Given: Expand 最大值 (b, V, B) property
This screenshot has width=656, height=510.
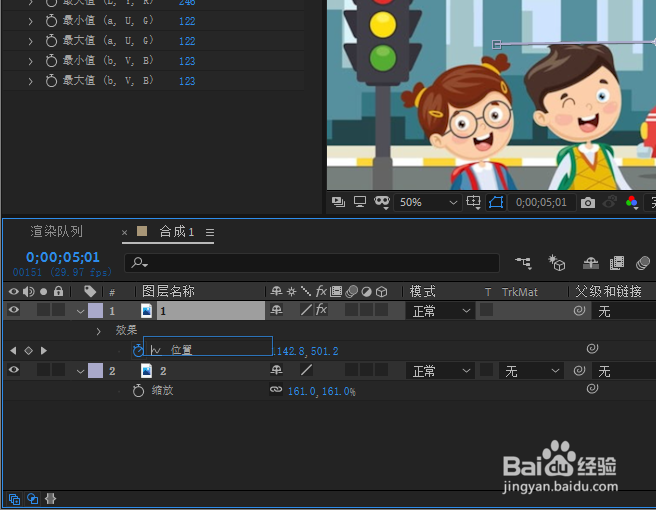Looking at the screenshot, I should point(31,81).
